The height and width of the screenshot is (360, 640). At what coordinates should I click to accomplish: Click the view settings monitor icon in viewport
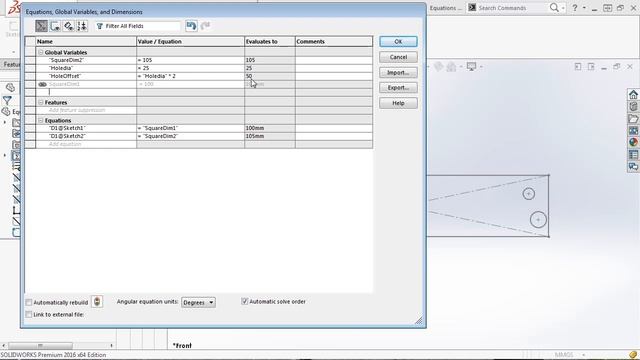coord(471,66)
